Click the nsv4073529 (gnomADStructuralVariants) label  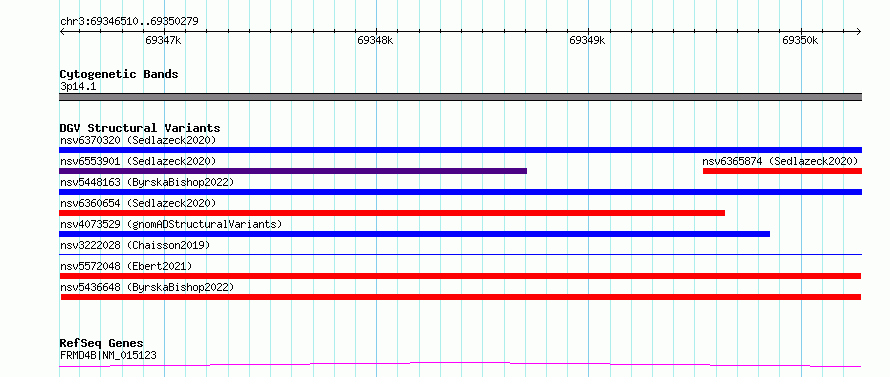point(171,224)
